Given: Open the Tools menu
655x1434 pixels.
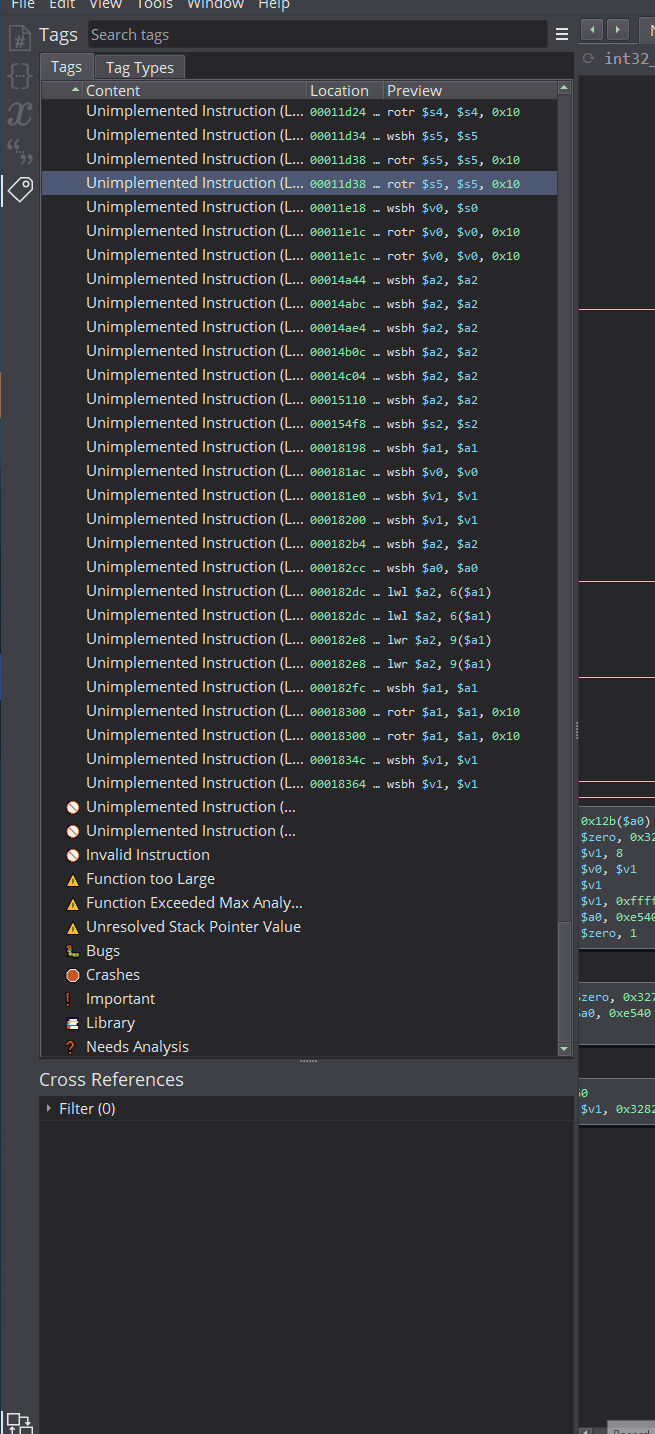Looking at the screenshot, I should click(154, 6).
